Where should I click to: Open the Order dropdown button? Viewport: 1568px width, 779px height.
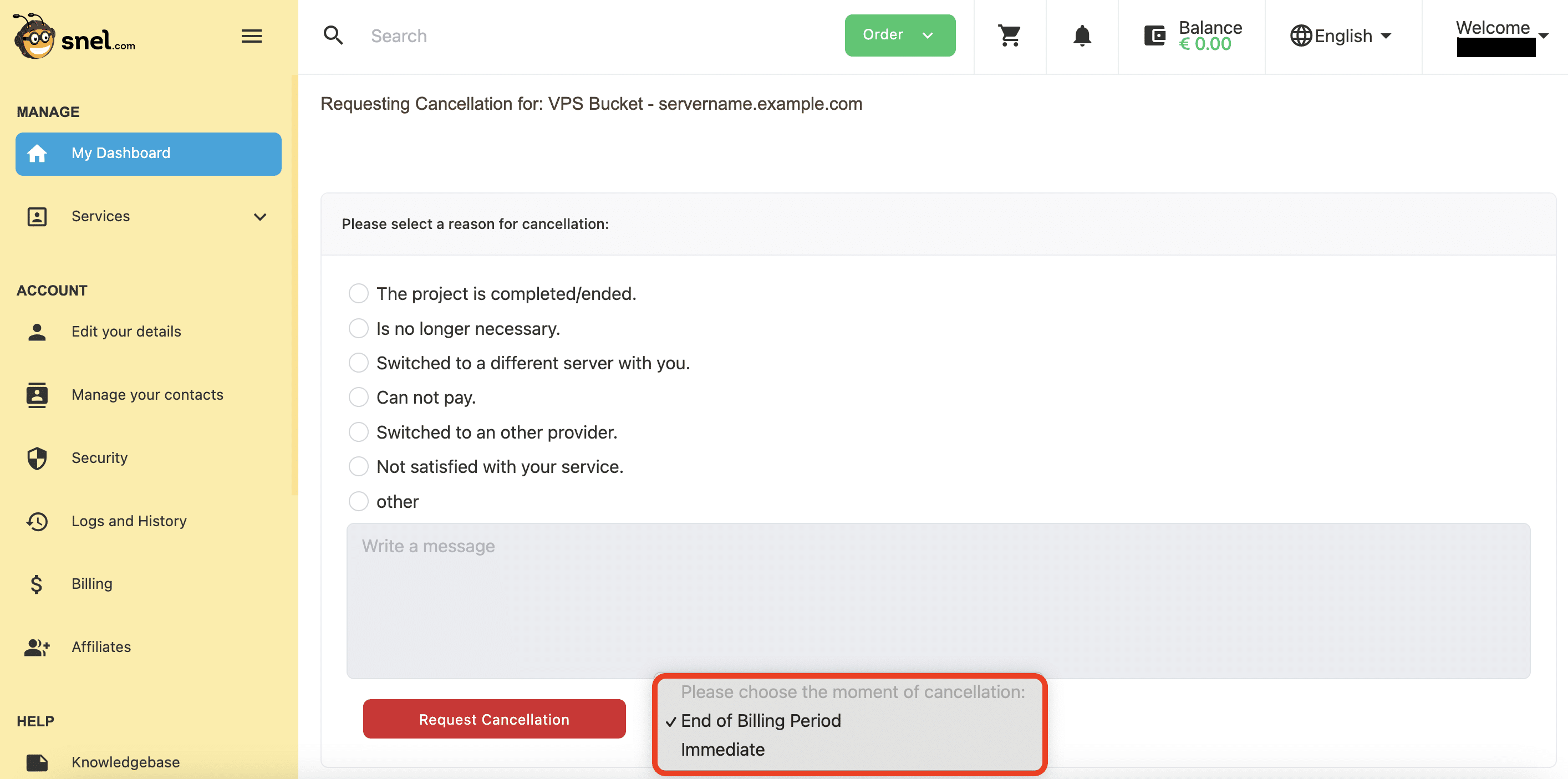(900, 35)
